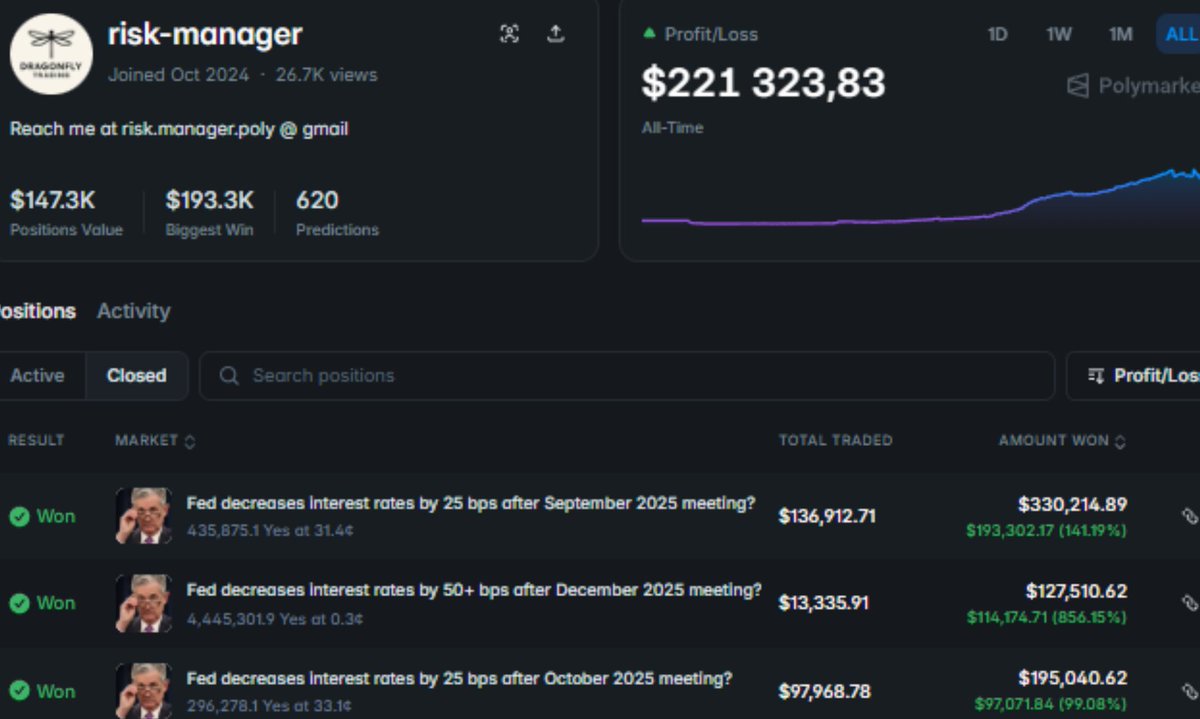Screen dimensions: 1200x719
Task: Click the $195,040.62 amount won
Action: (x=1072, y=679)
